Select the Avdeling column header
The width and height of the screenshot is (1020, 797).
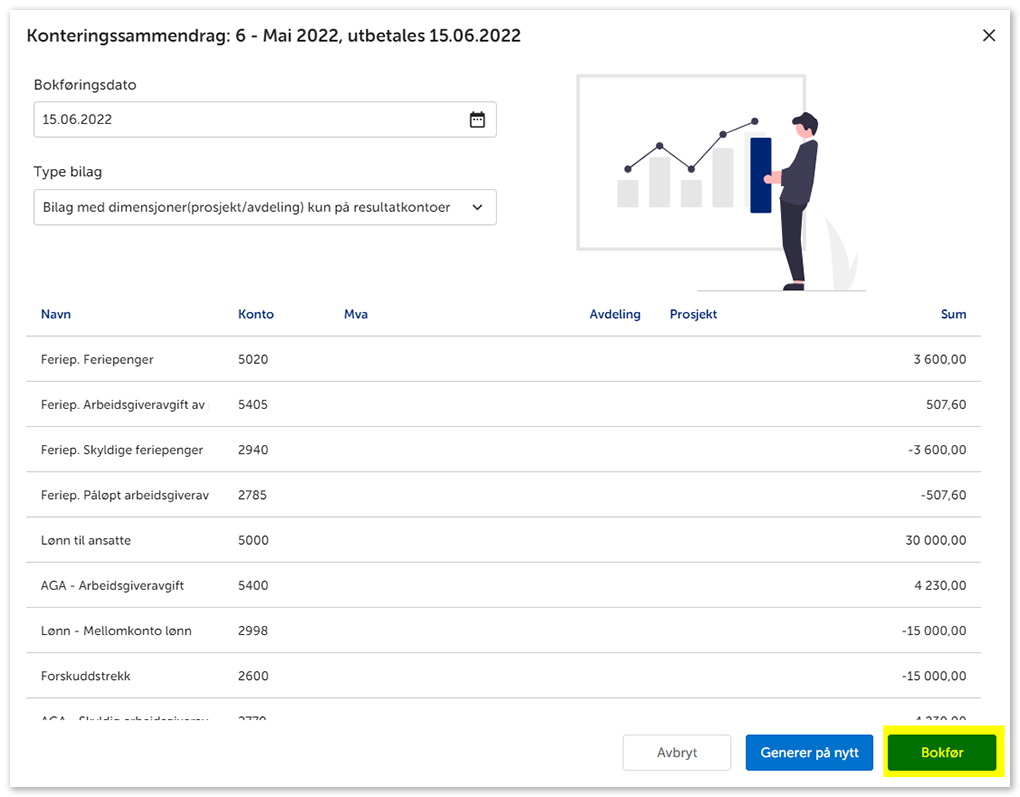[615, 314]
